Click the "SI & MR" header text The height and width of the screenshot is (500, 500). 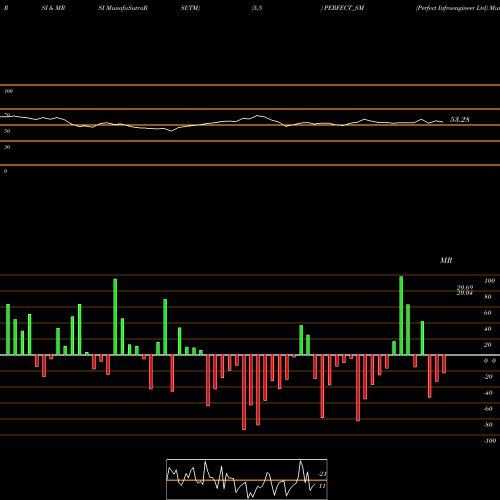click(x=53, y=8)
